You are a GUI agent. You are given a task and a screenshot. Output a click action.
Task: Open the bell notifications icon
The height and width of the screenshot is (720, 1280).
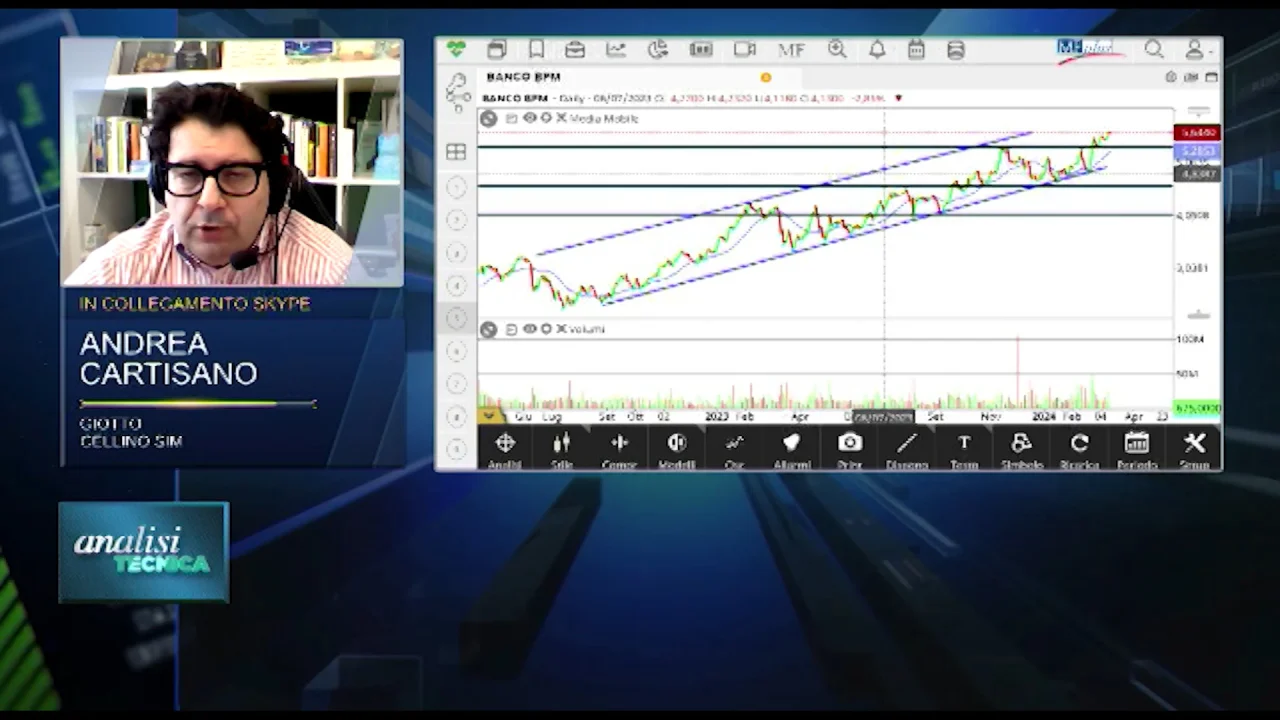click(877, 49)
